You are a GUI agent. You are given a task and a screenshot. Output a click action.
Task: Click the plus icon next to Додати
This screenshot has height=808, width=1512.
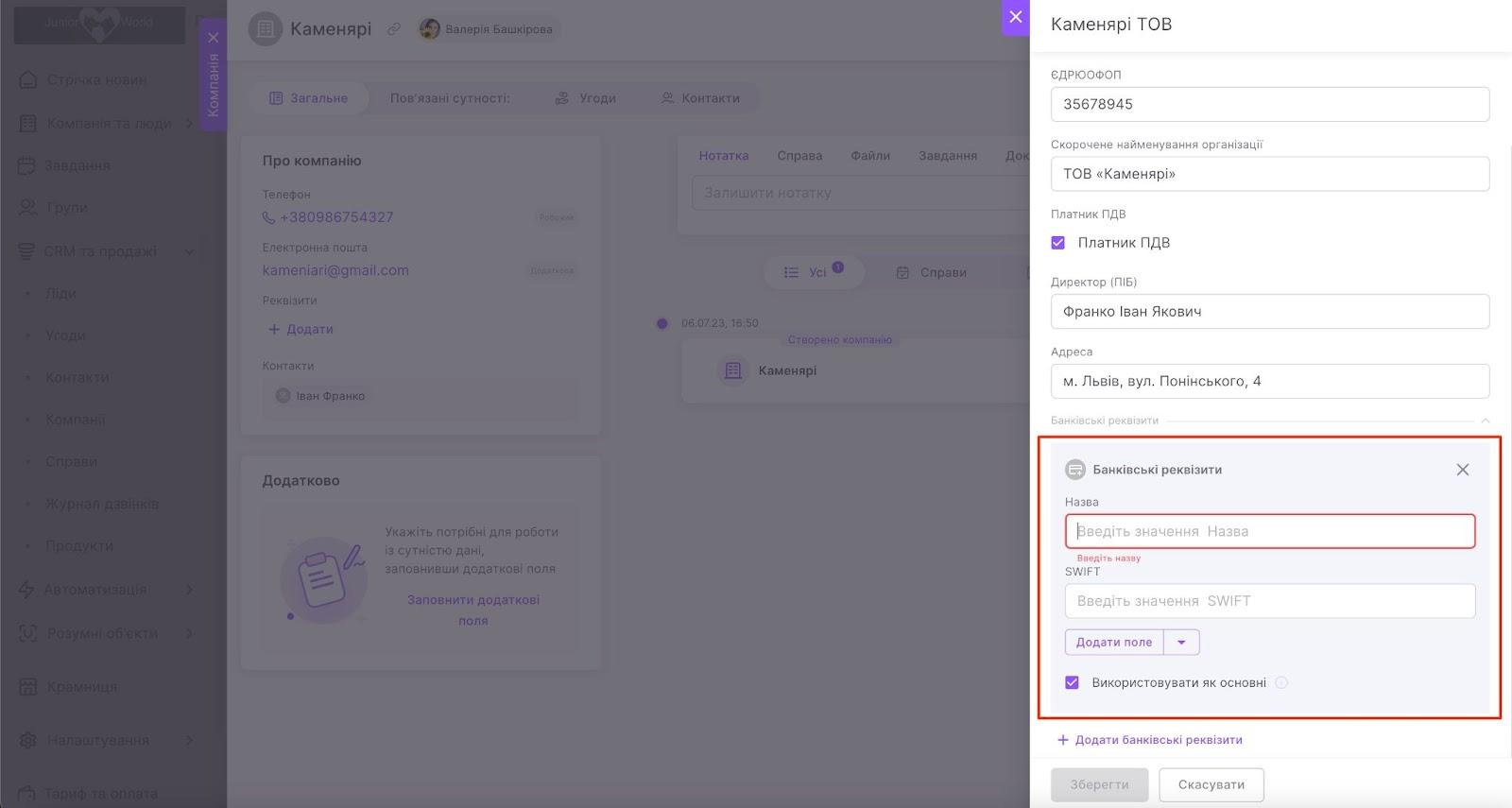(x=274, y=329)
